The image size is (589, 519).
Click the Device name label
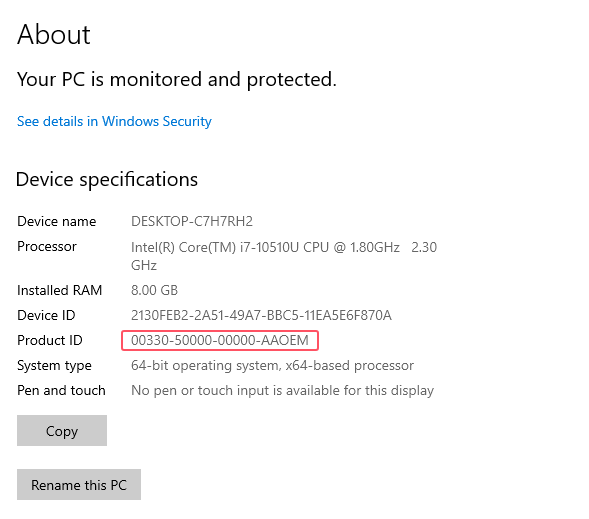56,221
